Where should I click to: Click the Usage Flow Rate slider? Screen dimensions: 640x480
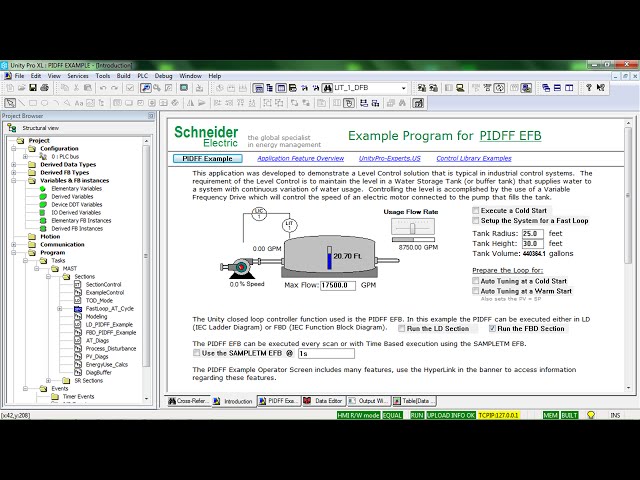(413, 227)
